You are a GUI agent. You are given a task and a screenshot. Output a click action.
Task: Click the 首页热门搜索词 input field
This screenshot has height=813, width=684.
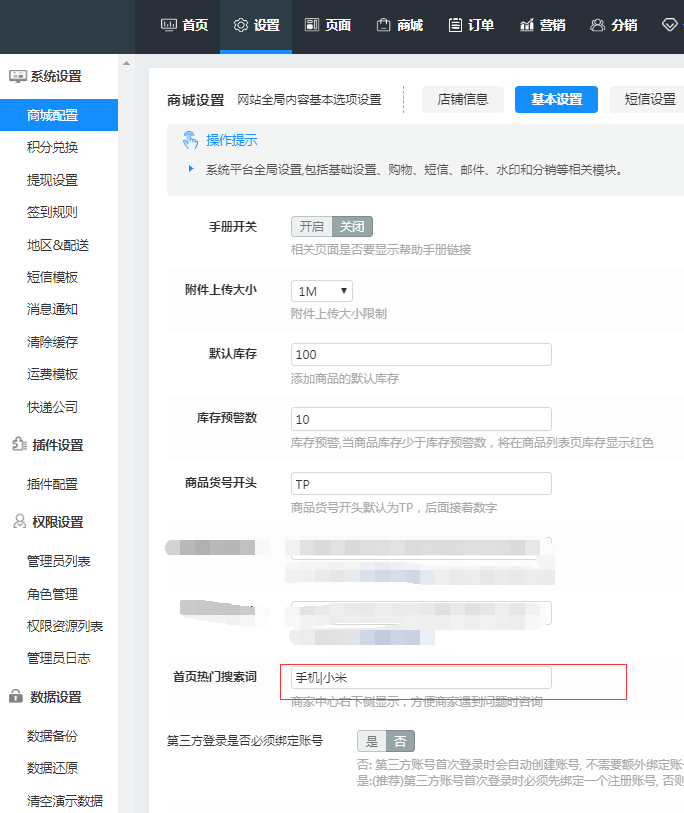421,678
